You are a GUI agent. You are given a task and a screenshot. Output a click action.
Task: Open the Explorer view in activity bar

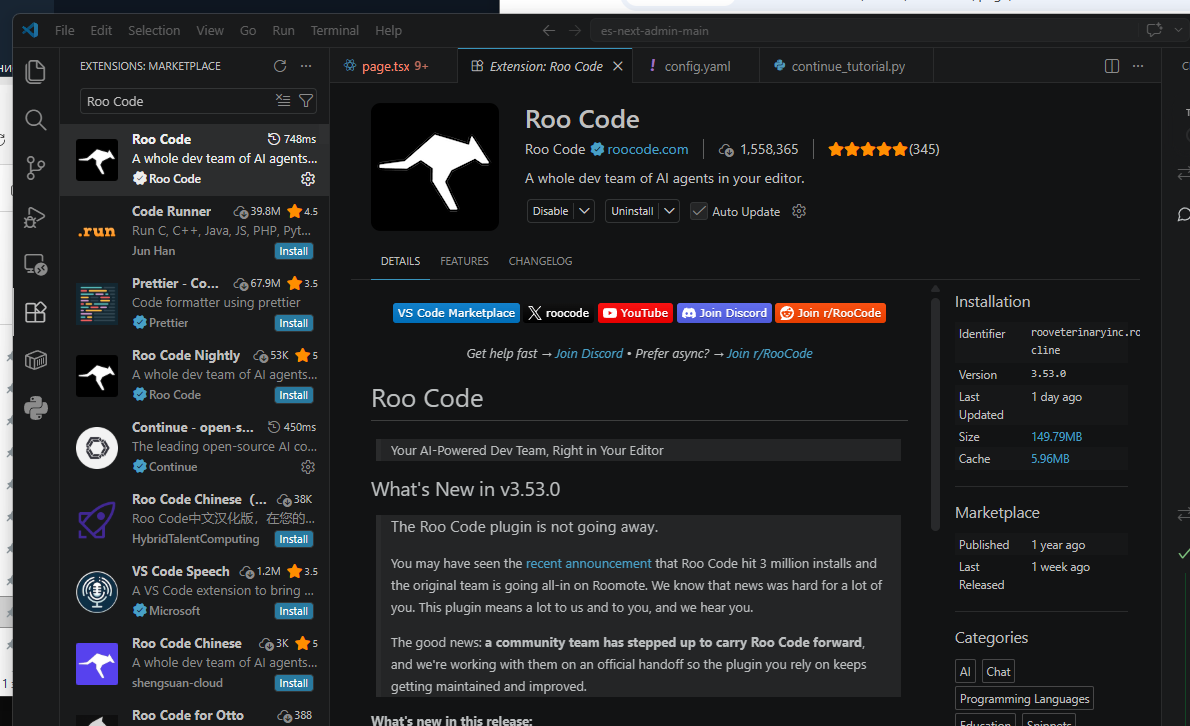[x=36, y=72]
